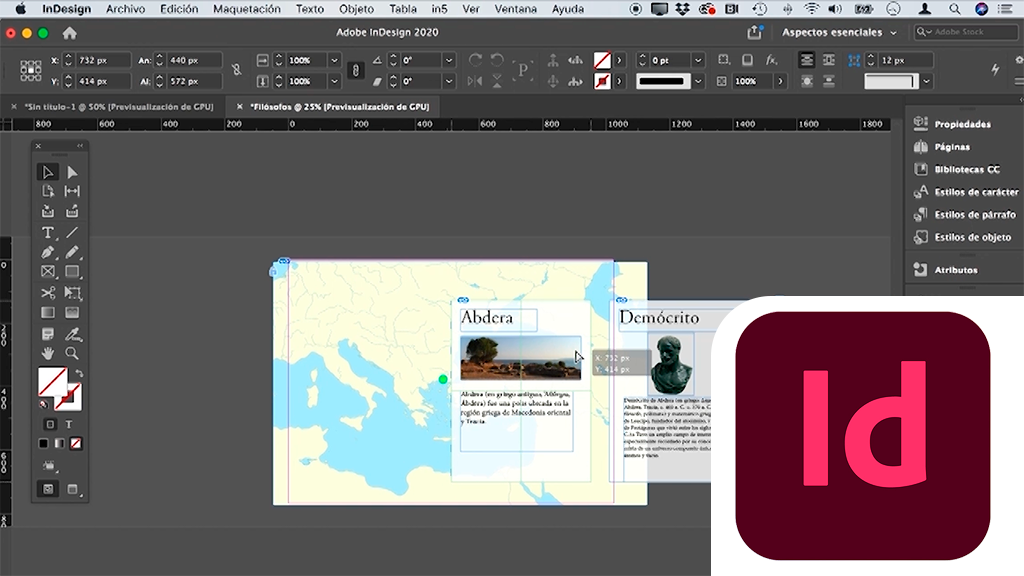Expand the stroke weight 0 pt dropdown
The height and width of the screenshot is (576, 1024).
point(699,61)
